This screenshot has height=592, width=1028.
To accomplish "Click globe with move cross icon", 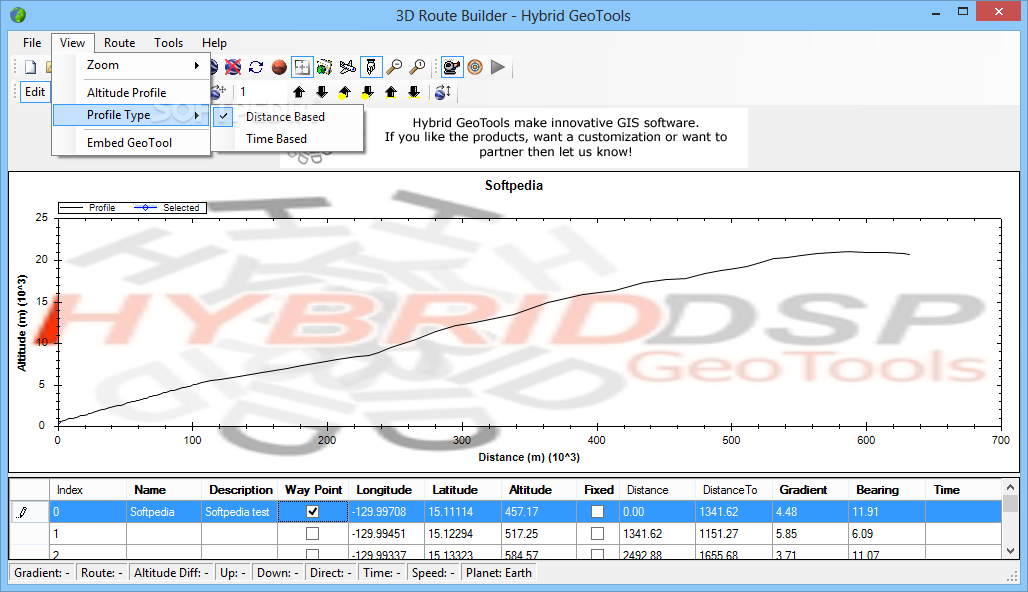I will (218, 92).
